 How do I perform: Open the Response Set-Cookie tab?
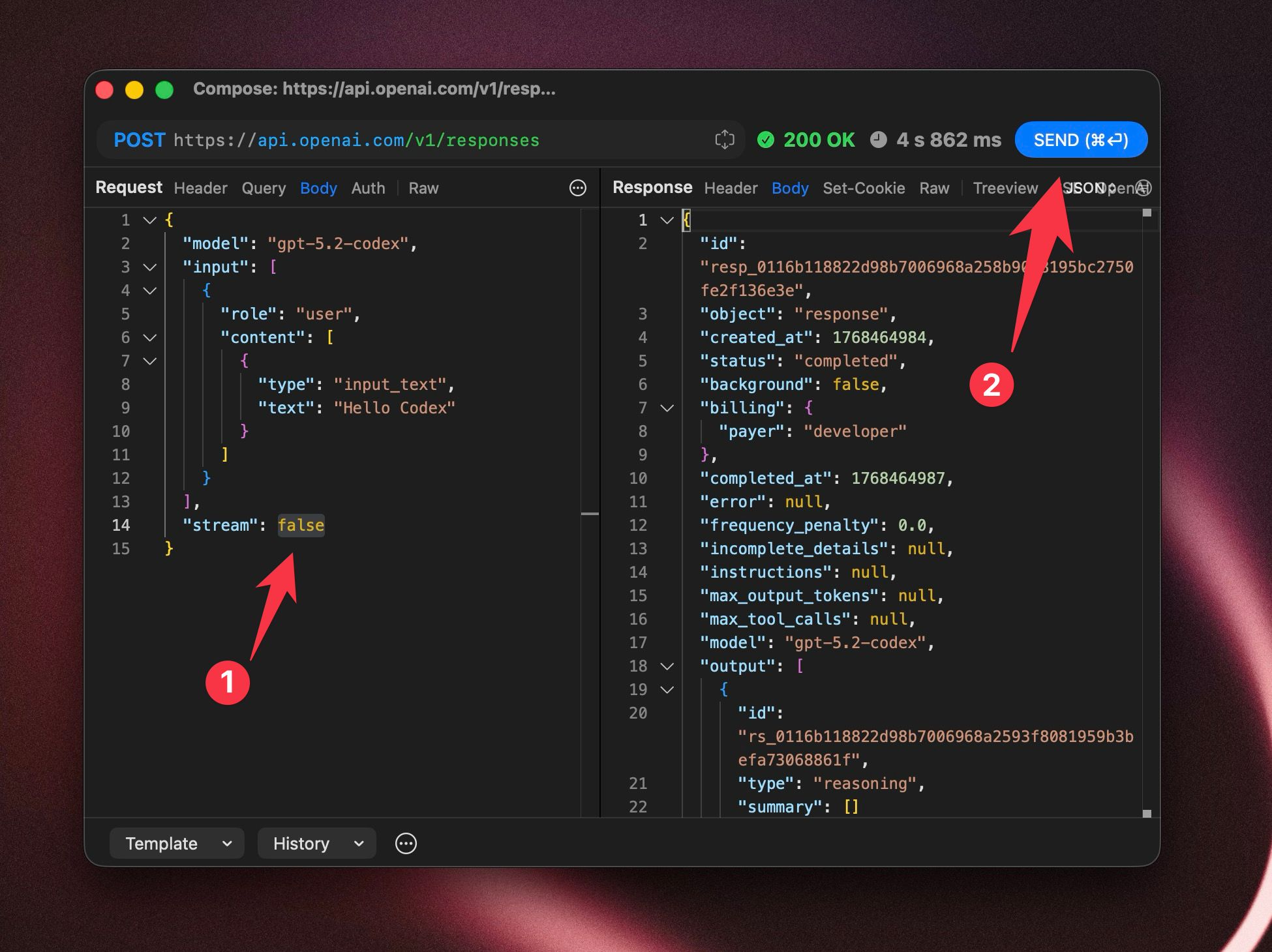(863, 188)
